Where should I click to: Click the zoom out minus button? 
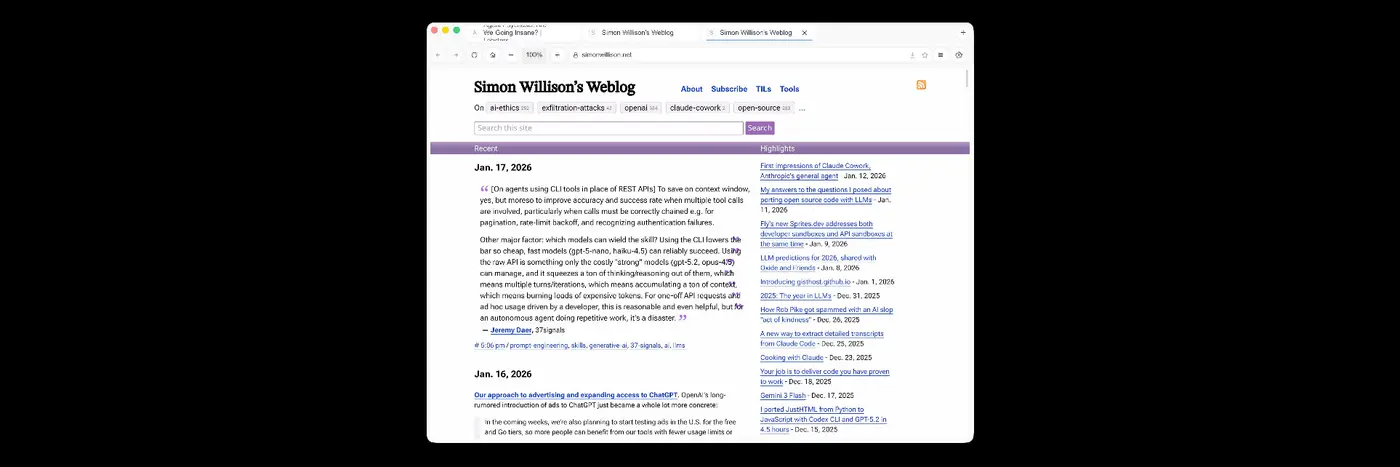(511, 55)
